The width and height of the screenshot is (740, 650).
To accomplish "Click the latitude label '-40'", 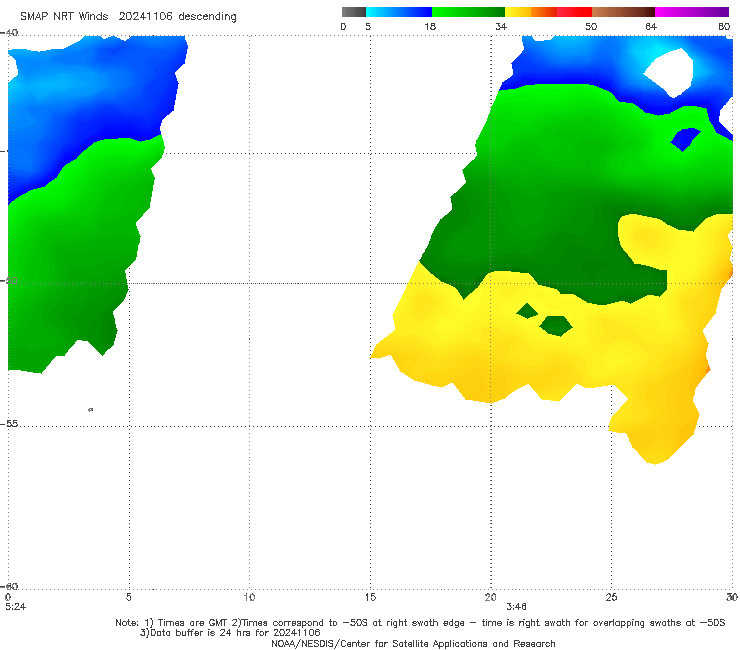I will (x=9, y=33).
